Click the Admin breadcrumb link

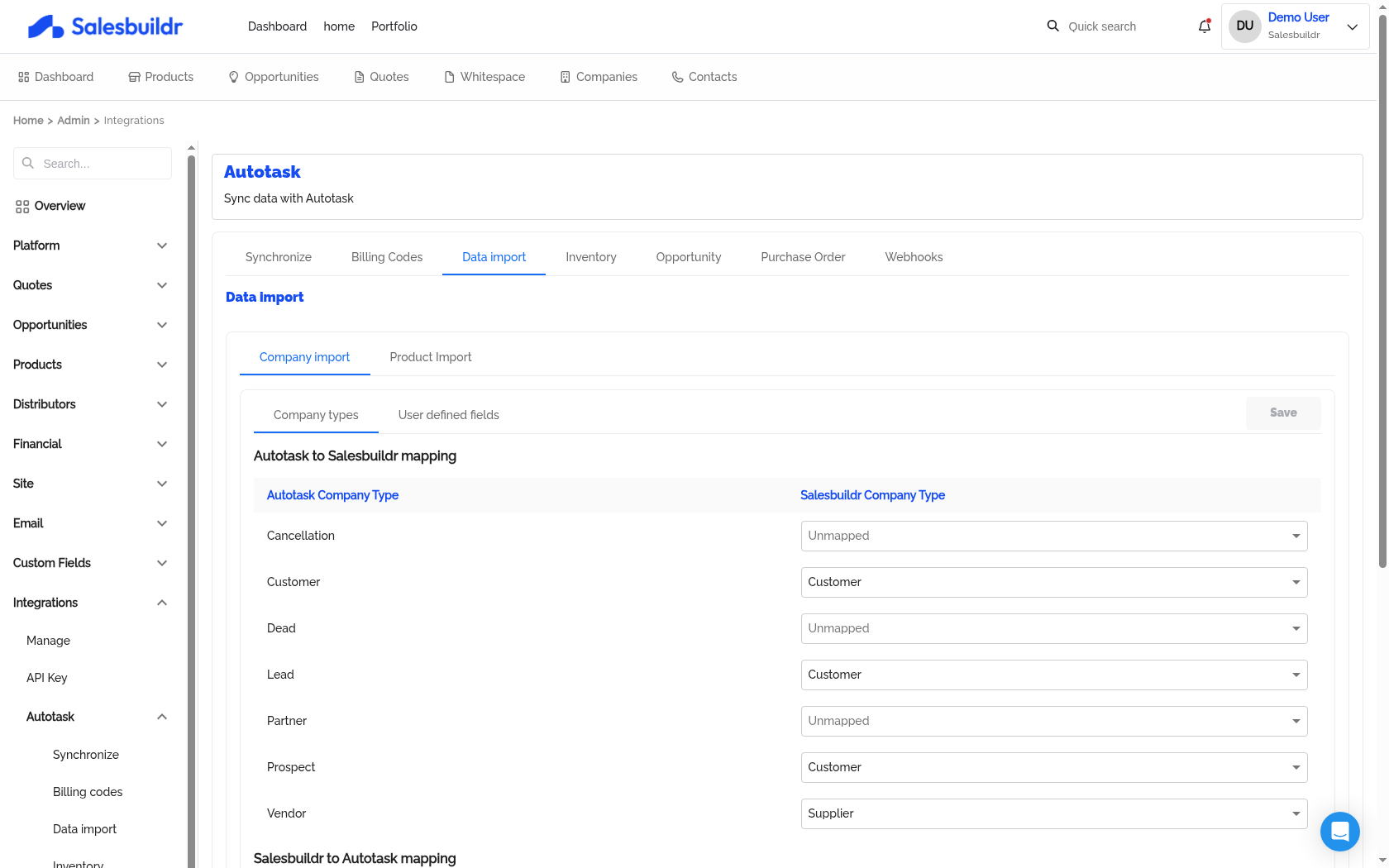pyautogui.click(x=74, y=121)
